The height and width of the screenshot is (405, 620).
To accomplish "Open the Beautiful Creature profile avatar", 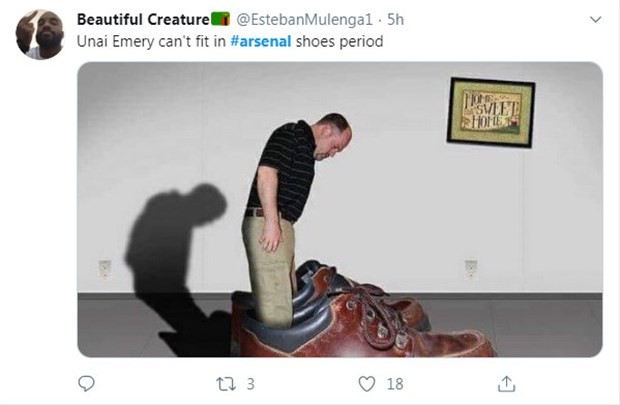I will (x=40, y=35).
